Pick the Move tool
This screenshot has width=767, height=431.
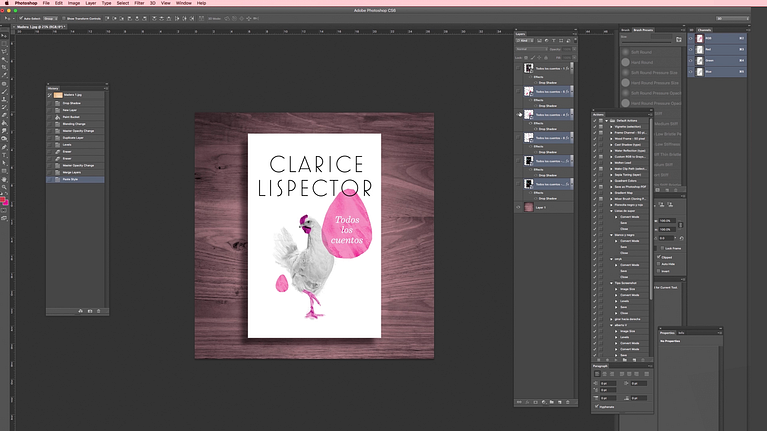[x=5, y=38]
